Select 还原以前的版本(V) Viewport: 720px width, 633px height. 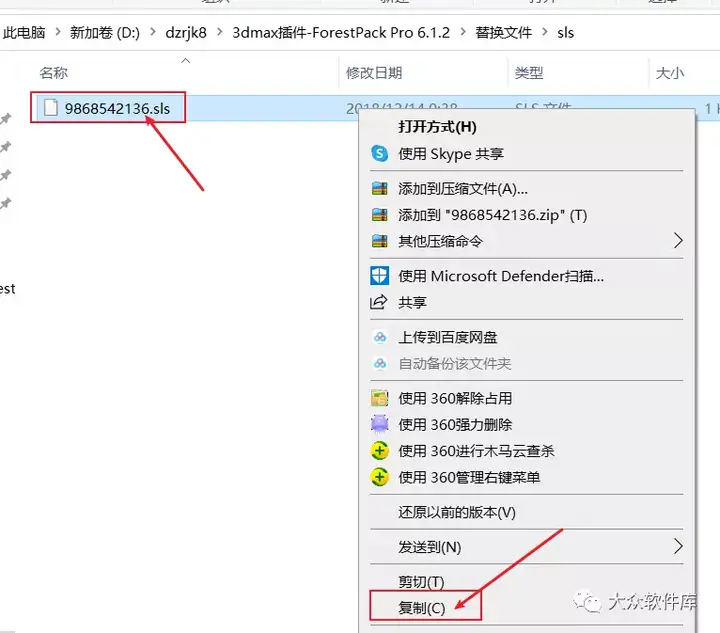(457, 512)
